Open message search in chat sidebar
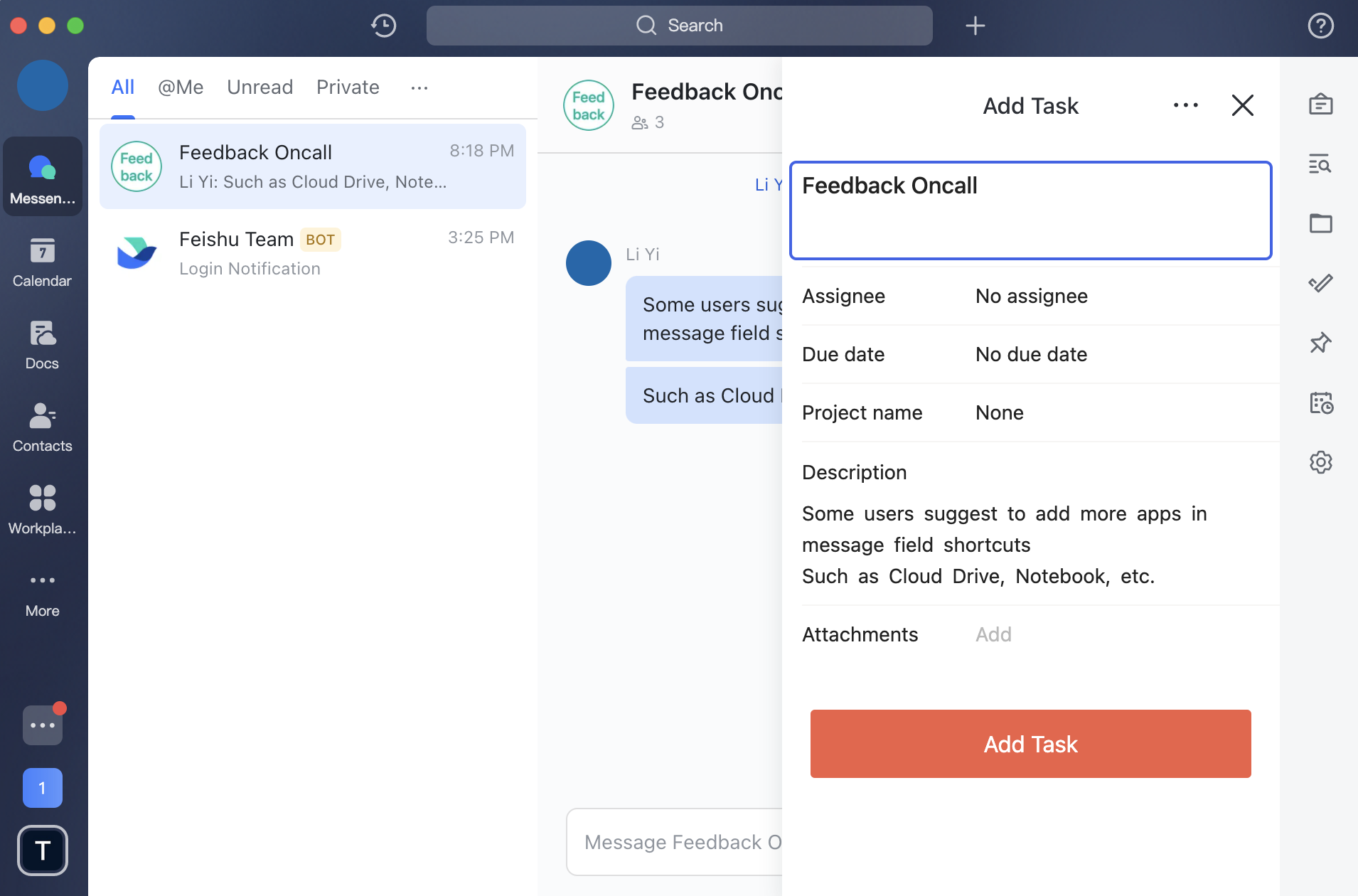The image size is (1358, 896). [x=1321, y=164]
